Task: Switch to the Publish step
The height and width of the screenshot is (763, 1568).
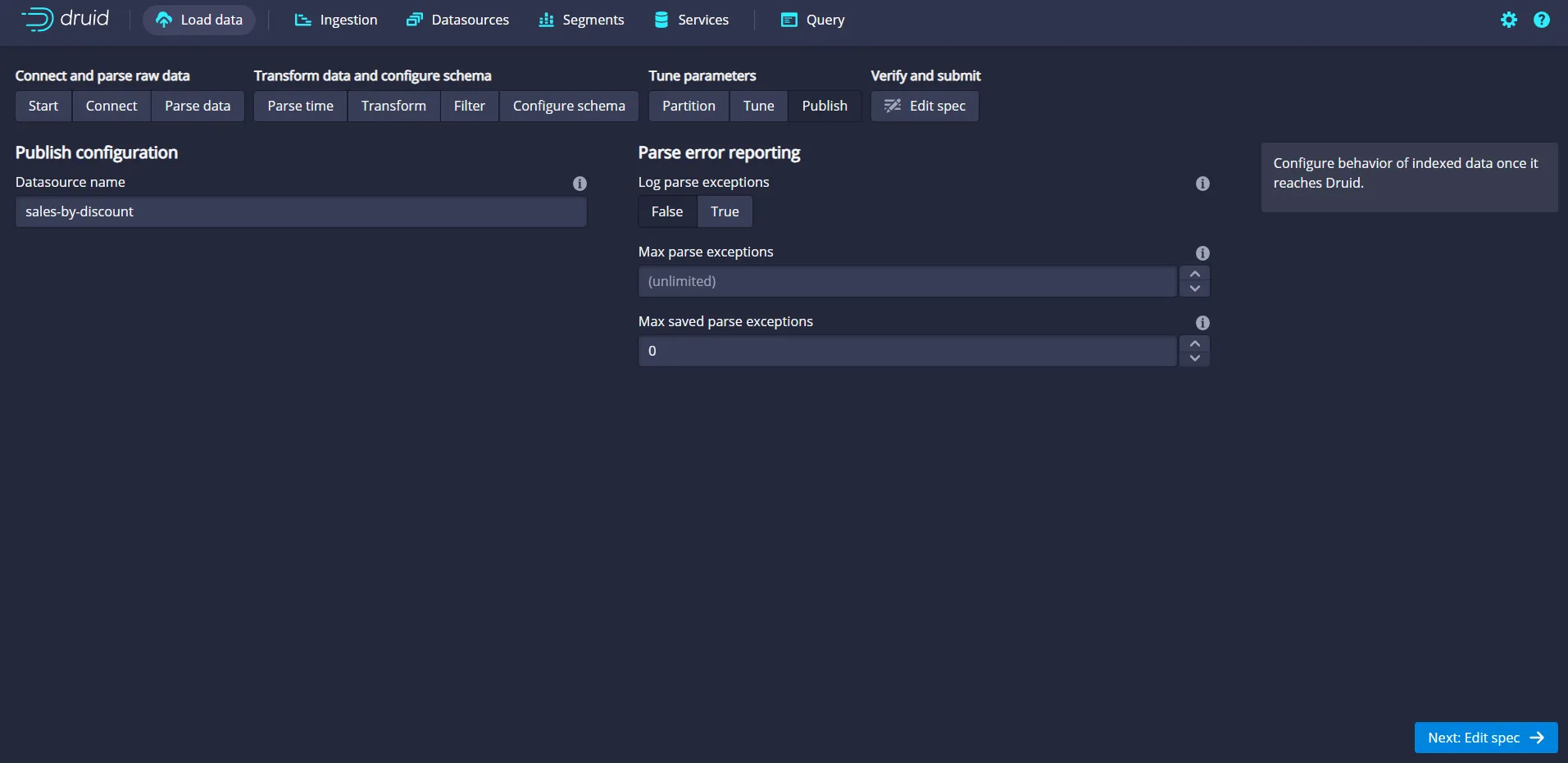Action: (825, 106)
